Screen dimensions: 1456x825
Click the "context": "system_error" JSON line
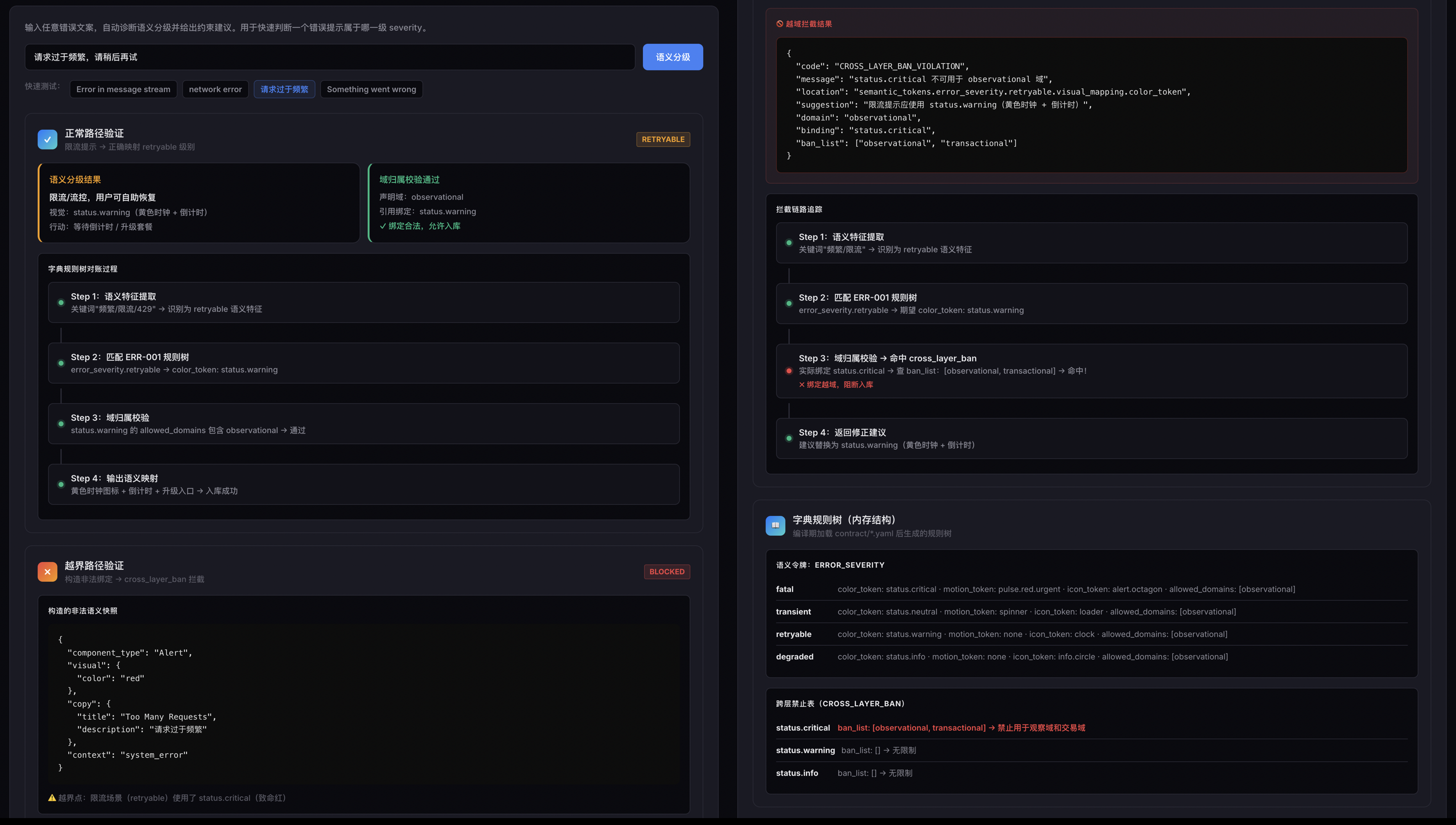127,755
